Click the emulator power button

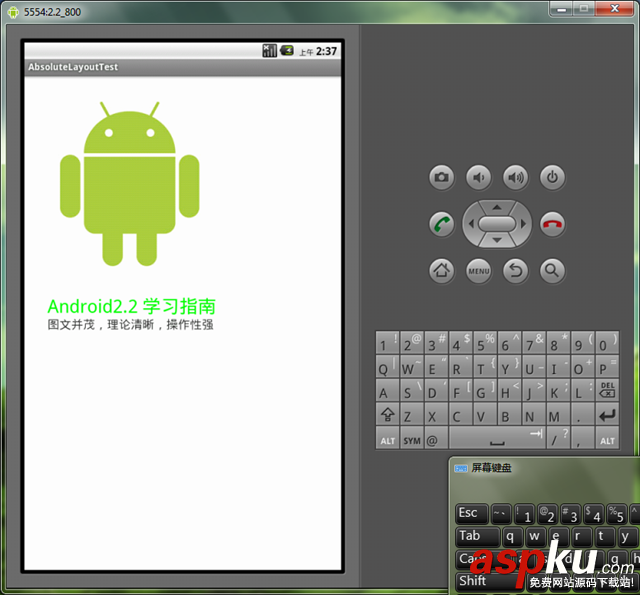(x=552, y=178)
